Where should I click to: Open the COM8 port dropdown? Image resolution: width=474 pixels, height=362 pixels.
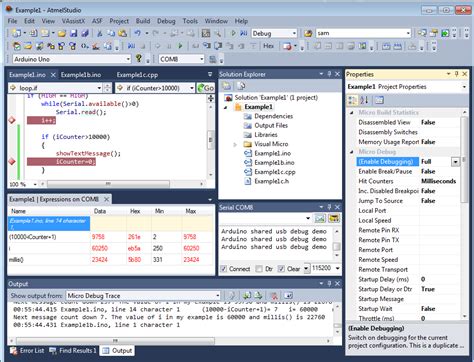181,59
